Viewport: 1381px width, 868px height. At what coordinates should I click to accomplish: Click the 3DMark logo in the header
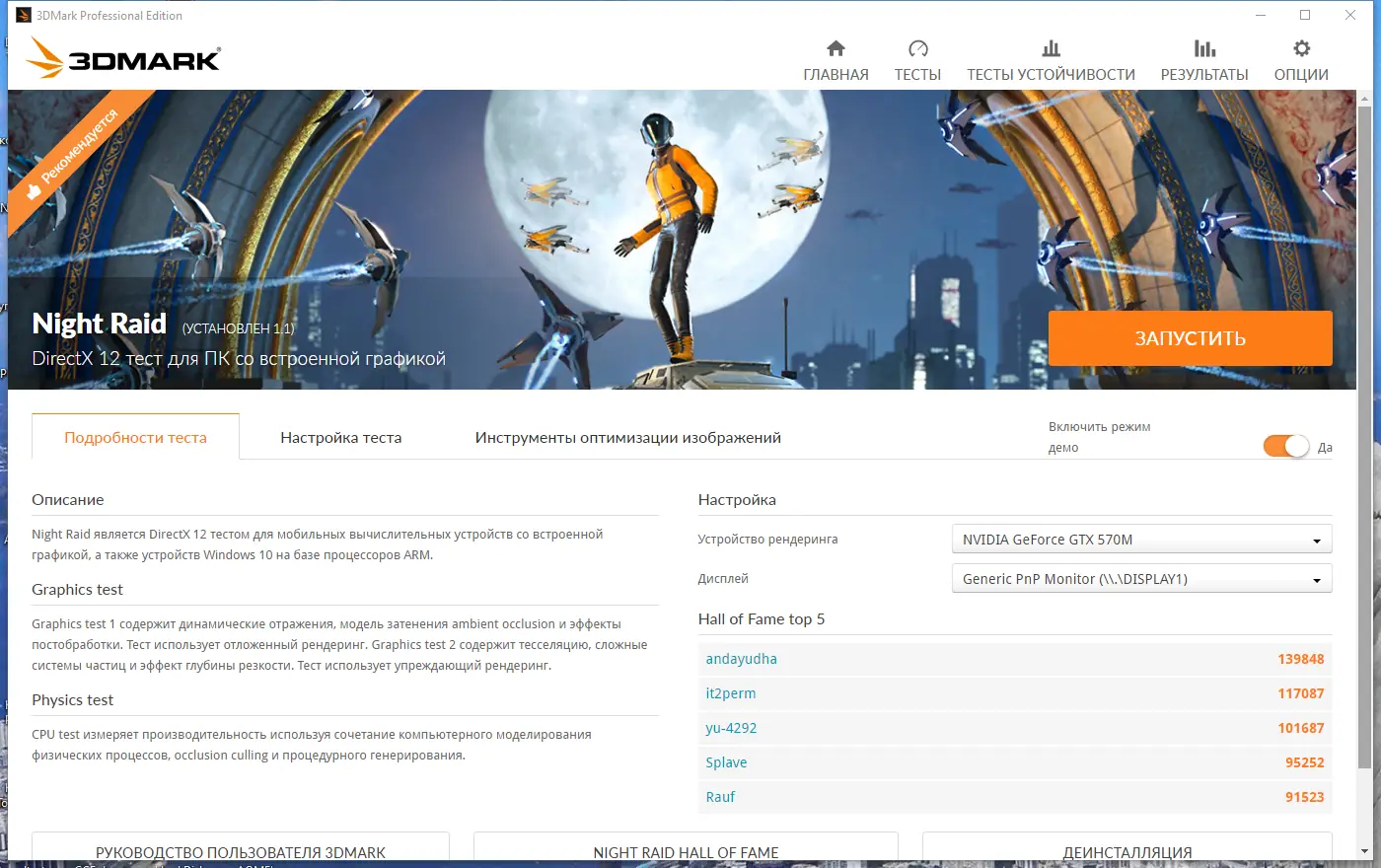pyautogui.click(x=124, y=57)
